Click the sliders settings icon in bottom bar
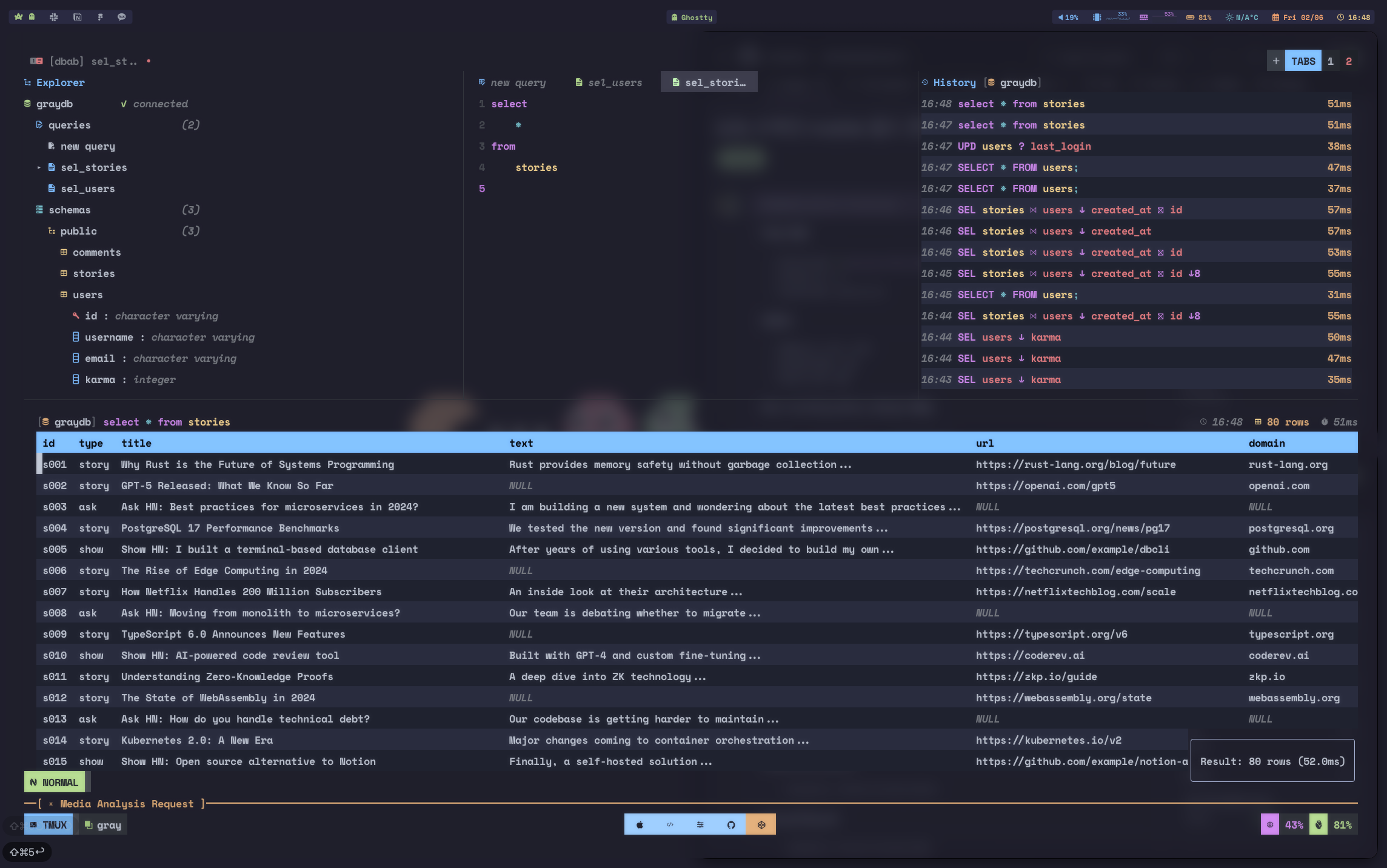Screen dimensions: 1387x868 700,824
